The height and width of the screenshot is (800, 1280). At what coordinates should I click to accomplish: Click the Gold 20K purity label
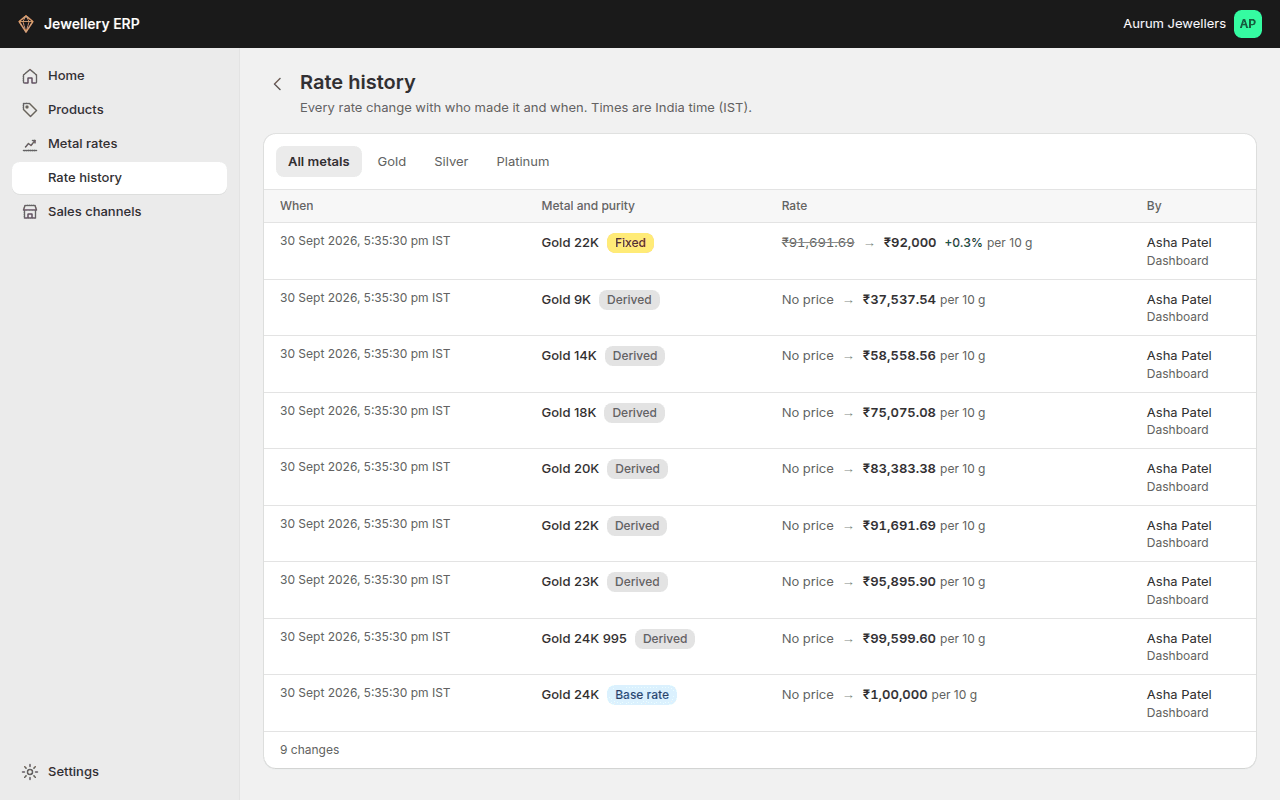point(571,469)
